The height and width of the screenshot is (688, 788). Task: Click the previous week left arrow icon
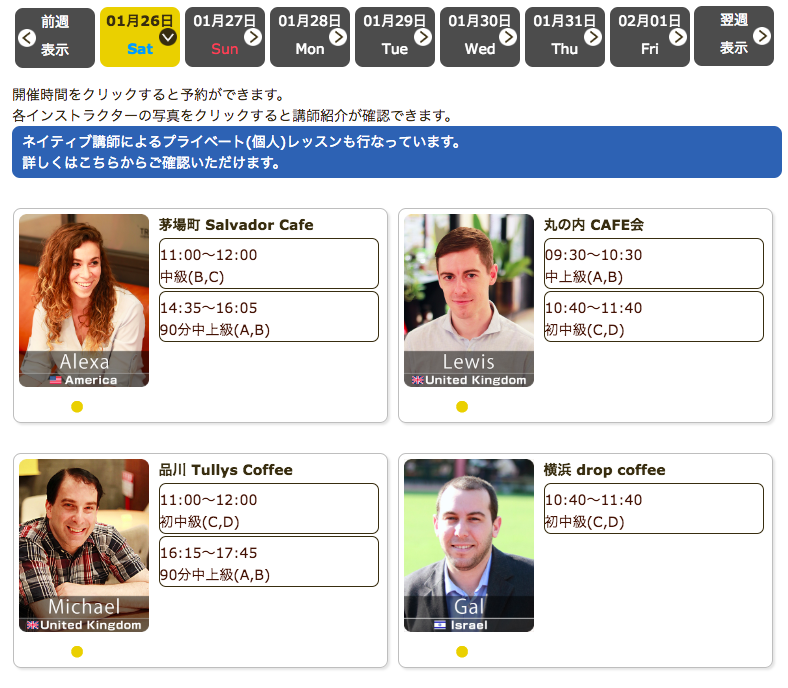click(27, 37)
